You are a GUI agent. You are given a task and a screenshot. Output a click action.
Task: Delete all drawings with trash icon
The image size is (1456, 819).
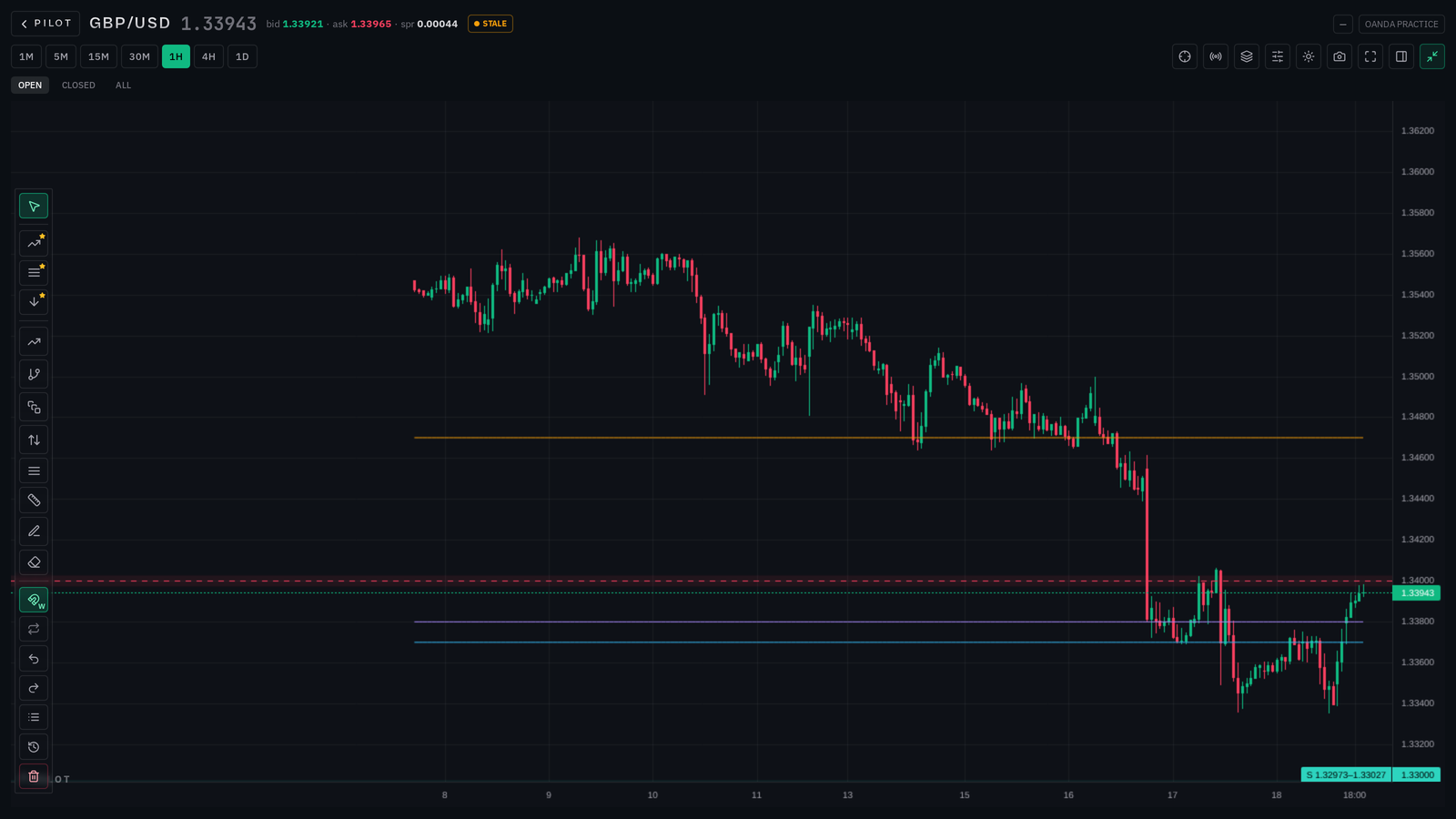click(x=34, y=776)
